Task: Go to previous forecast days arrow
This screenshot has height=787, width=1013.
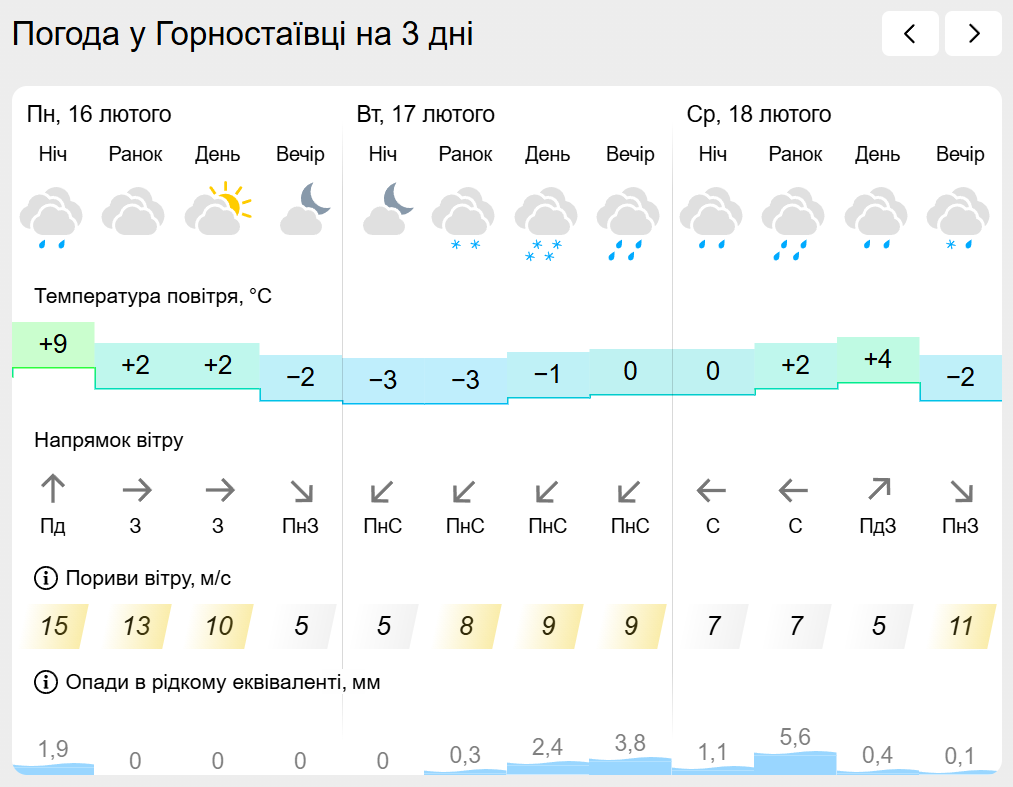Action: coord(910,34)
